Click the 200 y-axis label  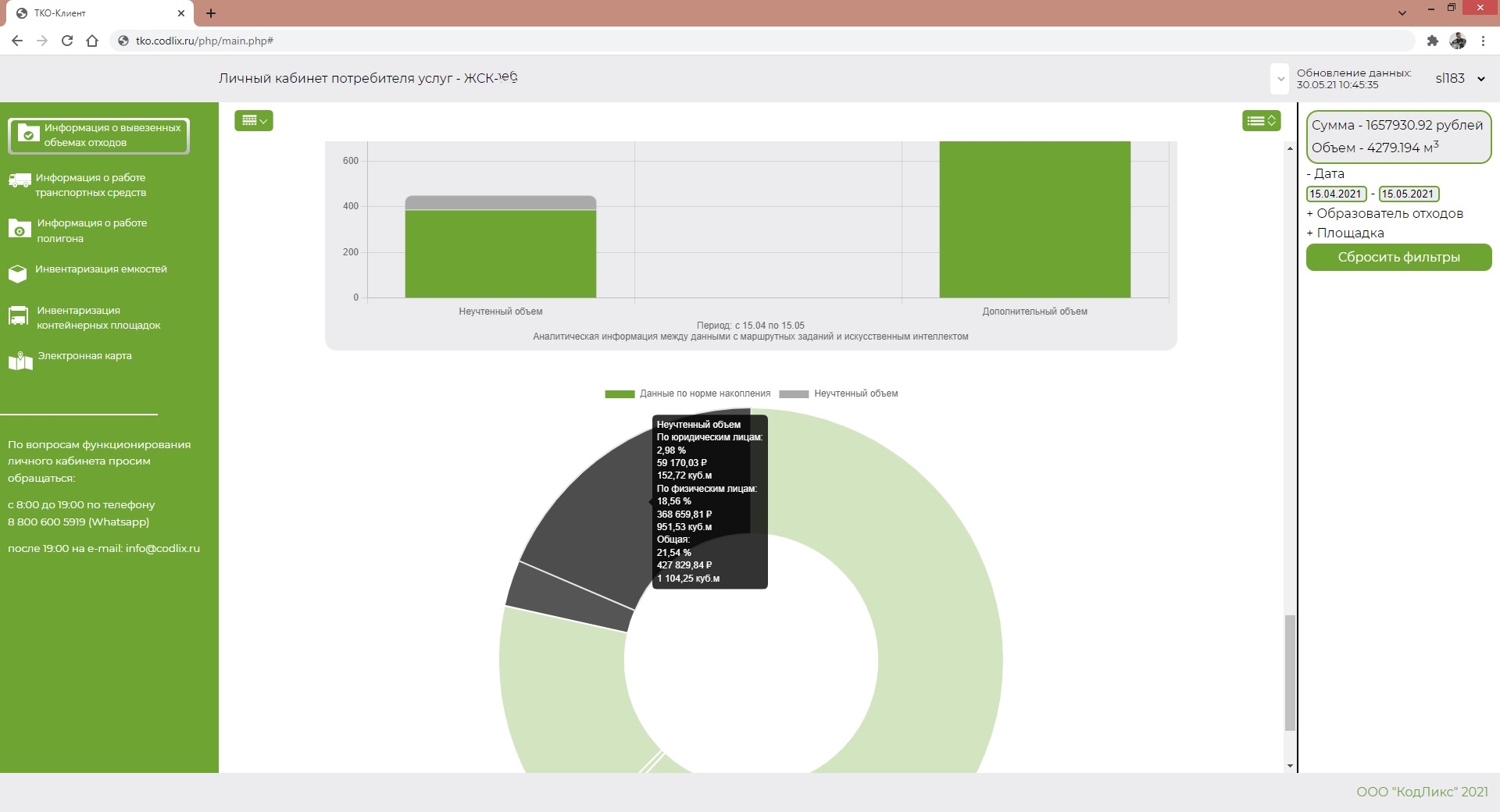coord(351,252)
